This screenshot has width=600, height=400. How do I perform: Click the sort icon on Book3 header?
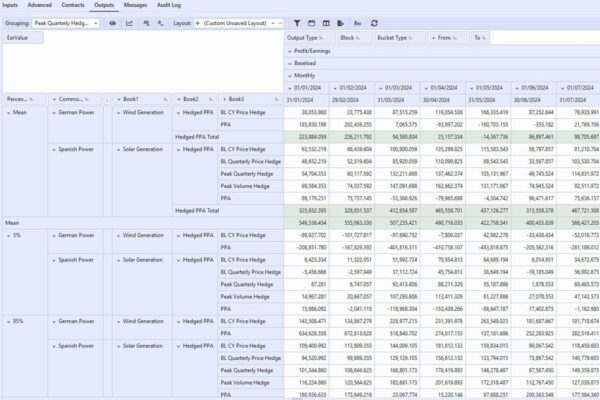click(x=277, y=100)
